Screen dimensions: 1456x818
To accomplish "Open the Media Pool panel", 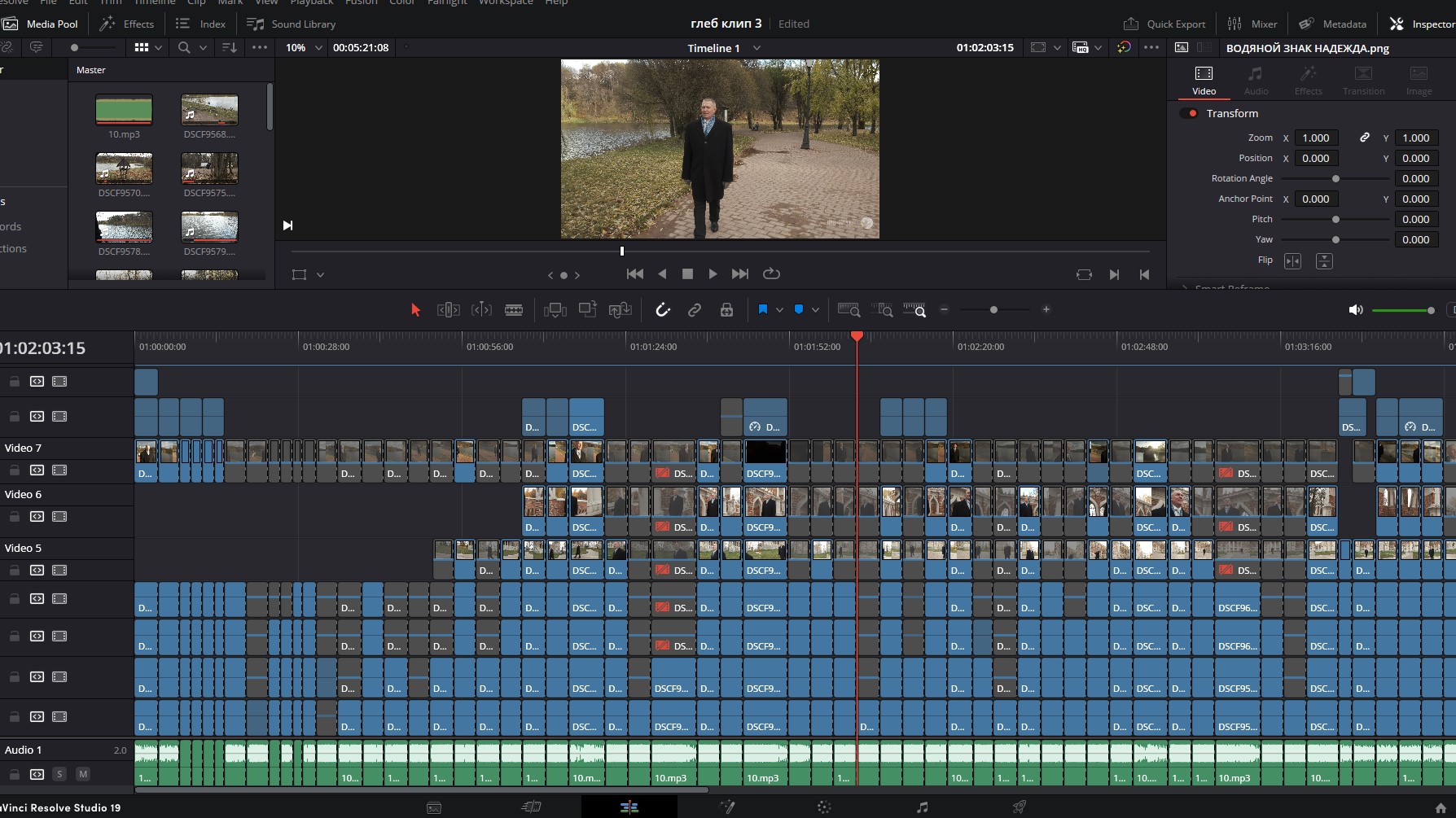I will [41, 24].
